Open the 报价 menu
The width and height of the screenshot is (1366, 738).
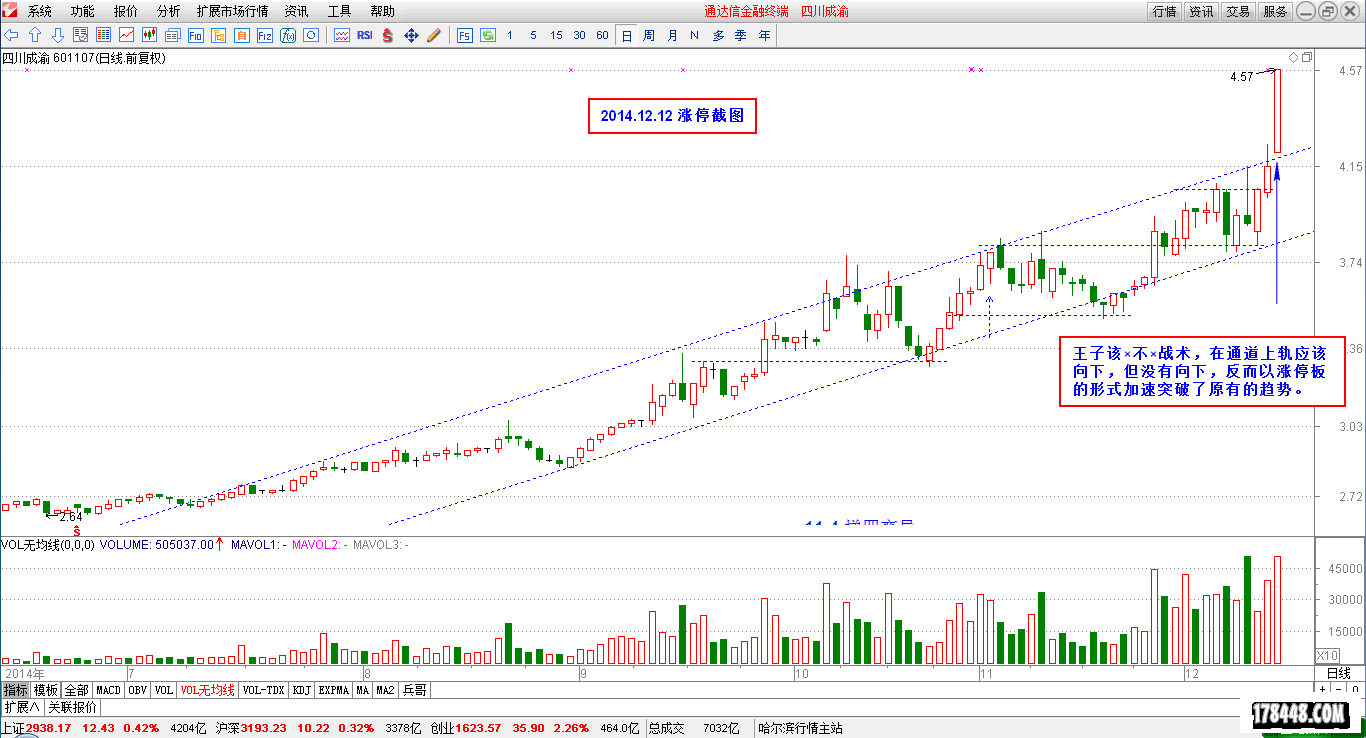[126, 11]
